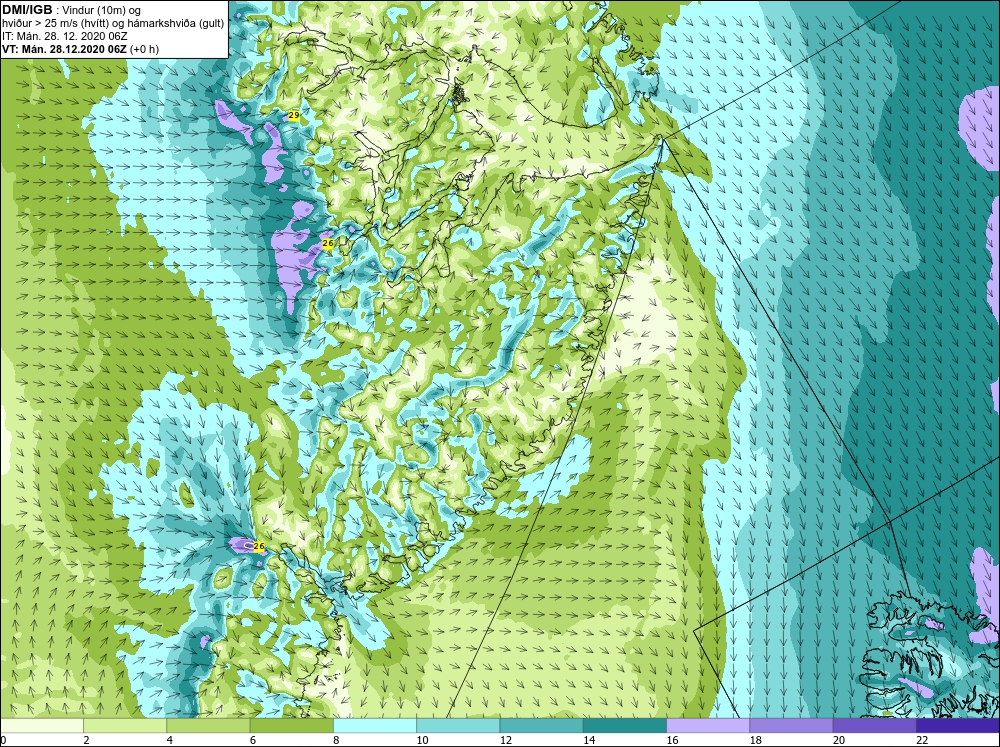Click the 2–4 m/s light yellow-green legend swatch

[125, 725]
